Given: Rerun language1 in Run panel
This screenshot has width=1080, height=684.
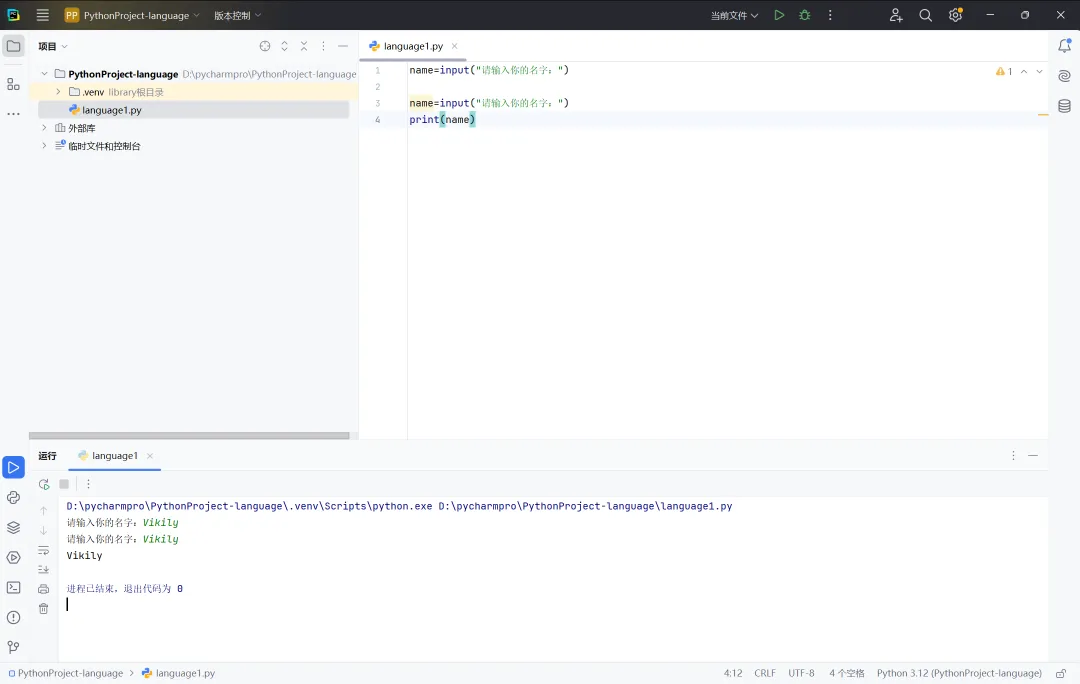Looking at the screenshot, I should tap(44, 484).
